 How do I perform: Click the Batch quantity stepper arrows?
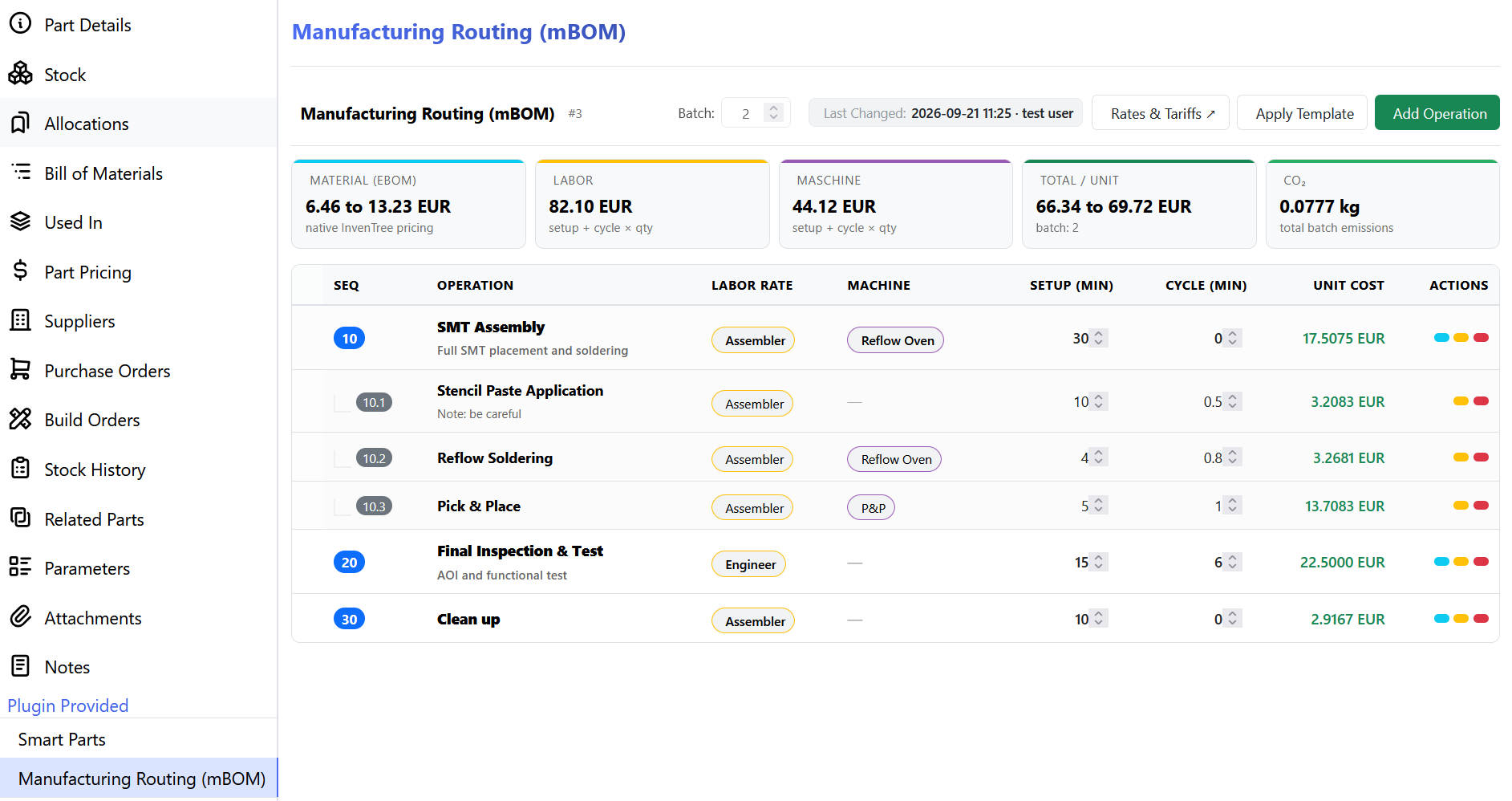coord(774,112)
